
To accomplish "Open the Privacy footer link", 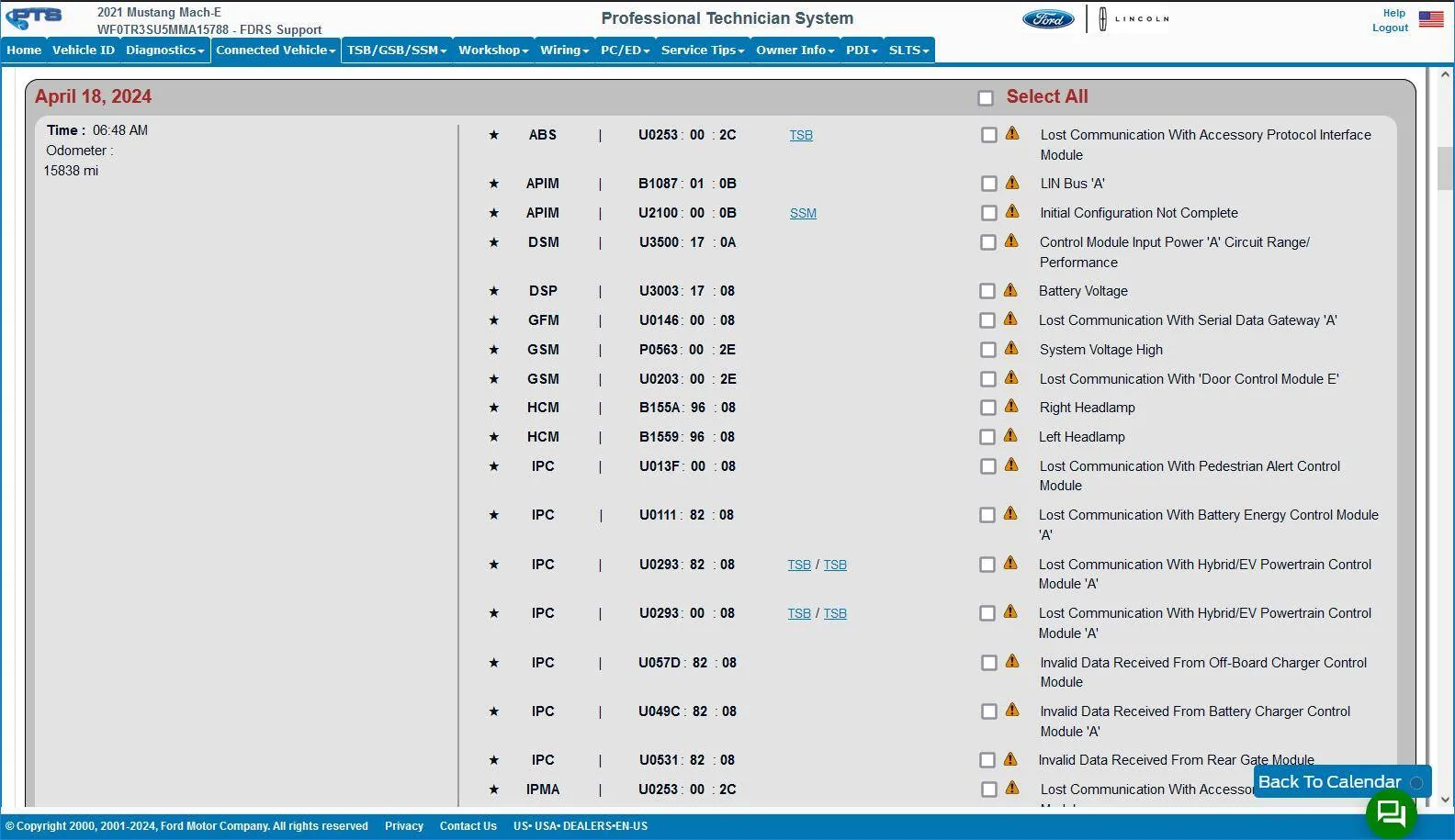I will point(404,826).
